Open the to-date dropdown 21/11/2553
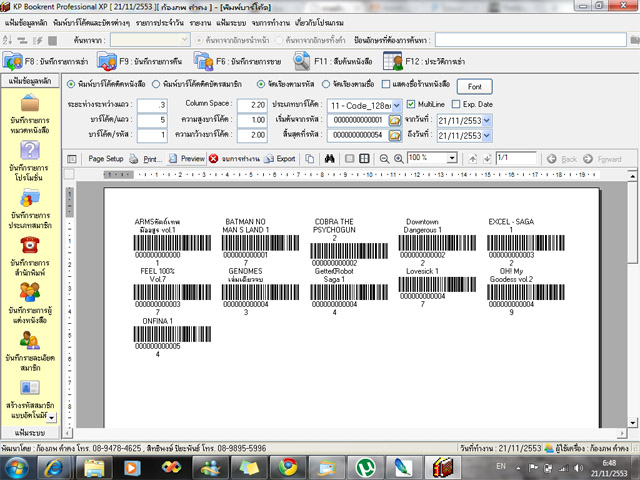640x480 pixels. pyautogui.click(x=487, y=136)
